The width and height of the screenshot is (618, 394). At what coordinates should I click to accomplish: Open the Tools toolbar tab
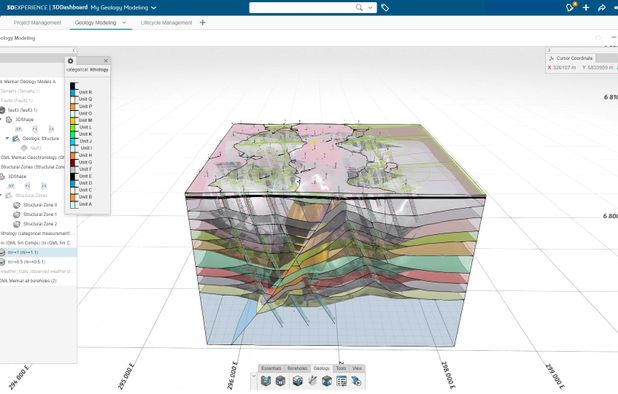coord(341,368)
